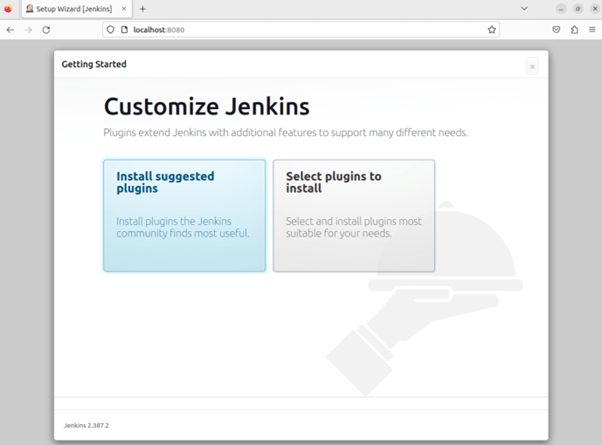Open the tracking protection shield icon
Screen dimensions: 602x445
pyautogui.click(x=110, y=30)
